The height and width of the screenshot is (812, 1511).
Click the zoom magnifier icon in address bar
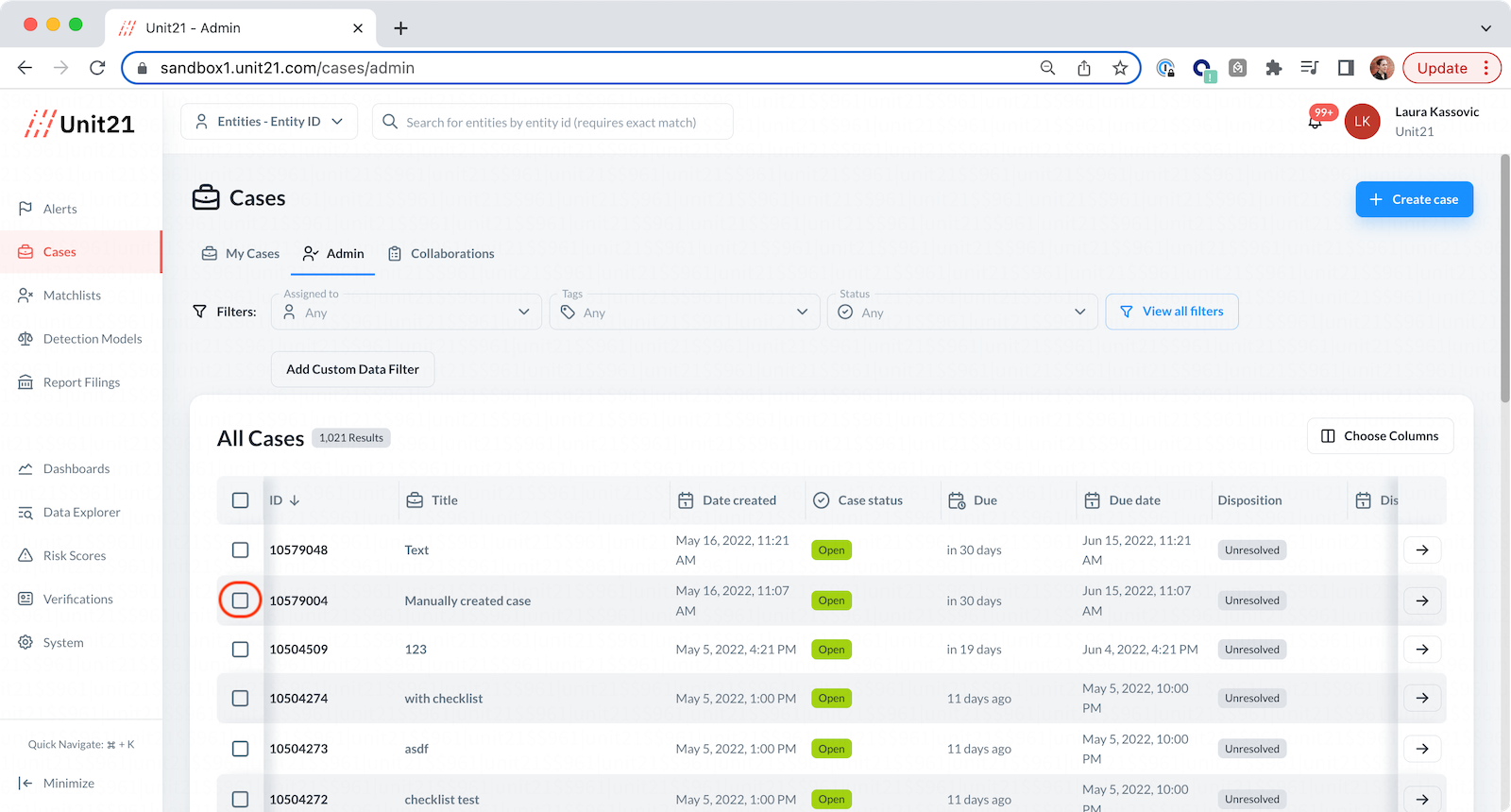(1047, 68)
